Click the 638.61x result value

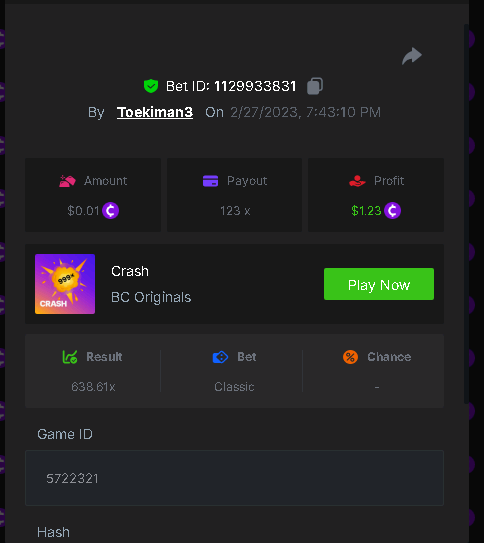93,386
